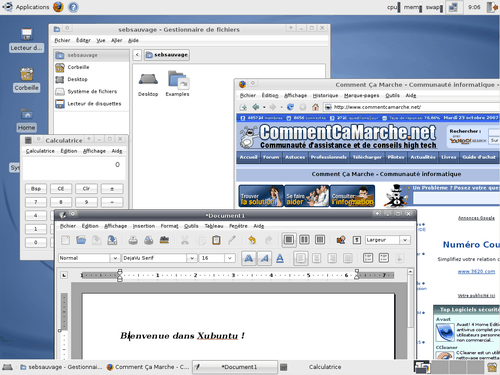The height and width of the screenshot is (375, 500).
Task: Set right paragraph alignment in Document1
Action: pyautogui.click(x=332, y=258)
